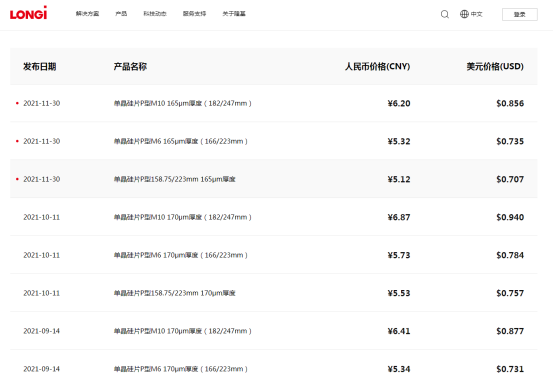
Task: Open the 服务支持 menu
Action: tap(194, 14)
